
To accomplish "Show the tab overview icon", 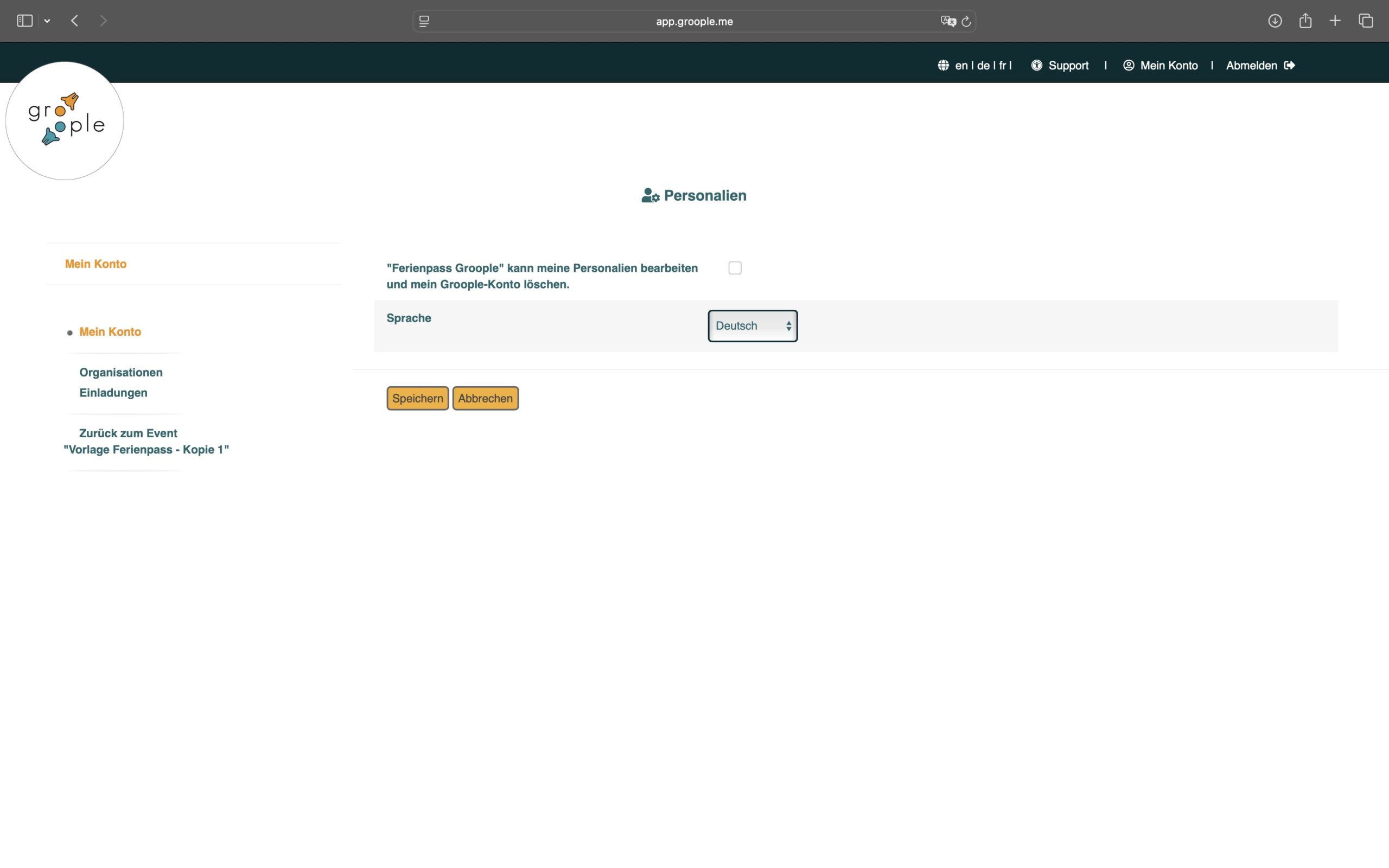I will 1366,21.
